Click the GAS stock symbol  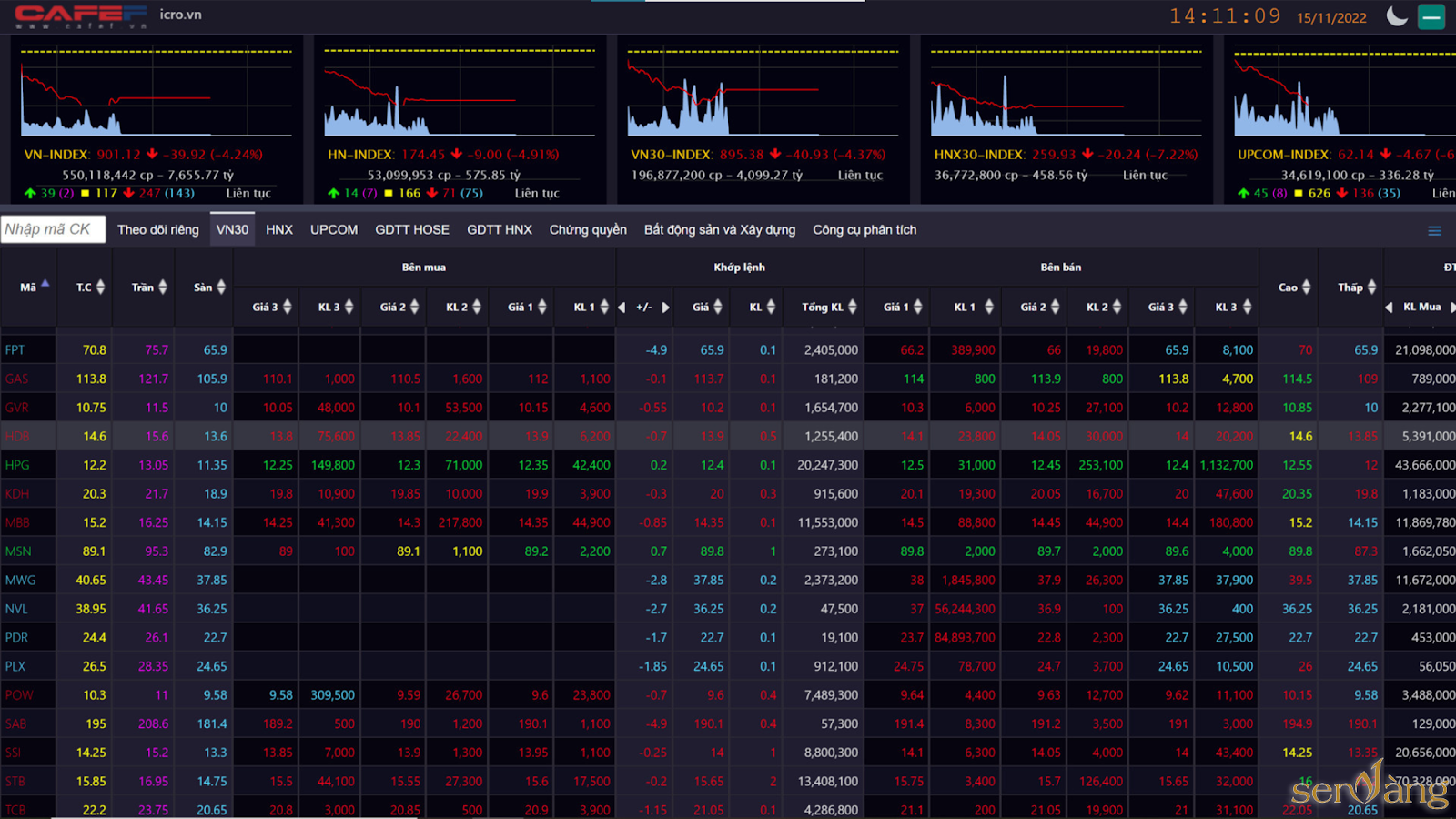point(16,379)
